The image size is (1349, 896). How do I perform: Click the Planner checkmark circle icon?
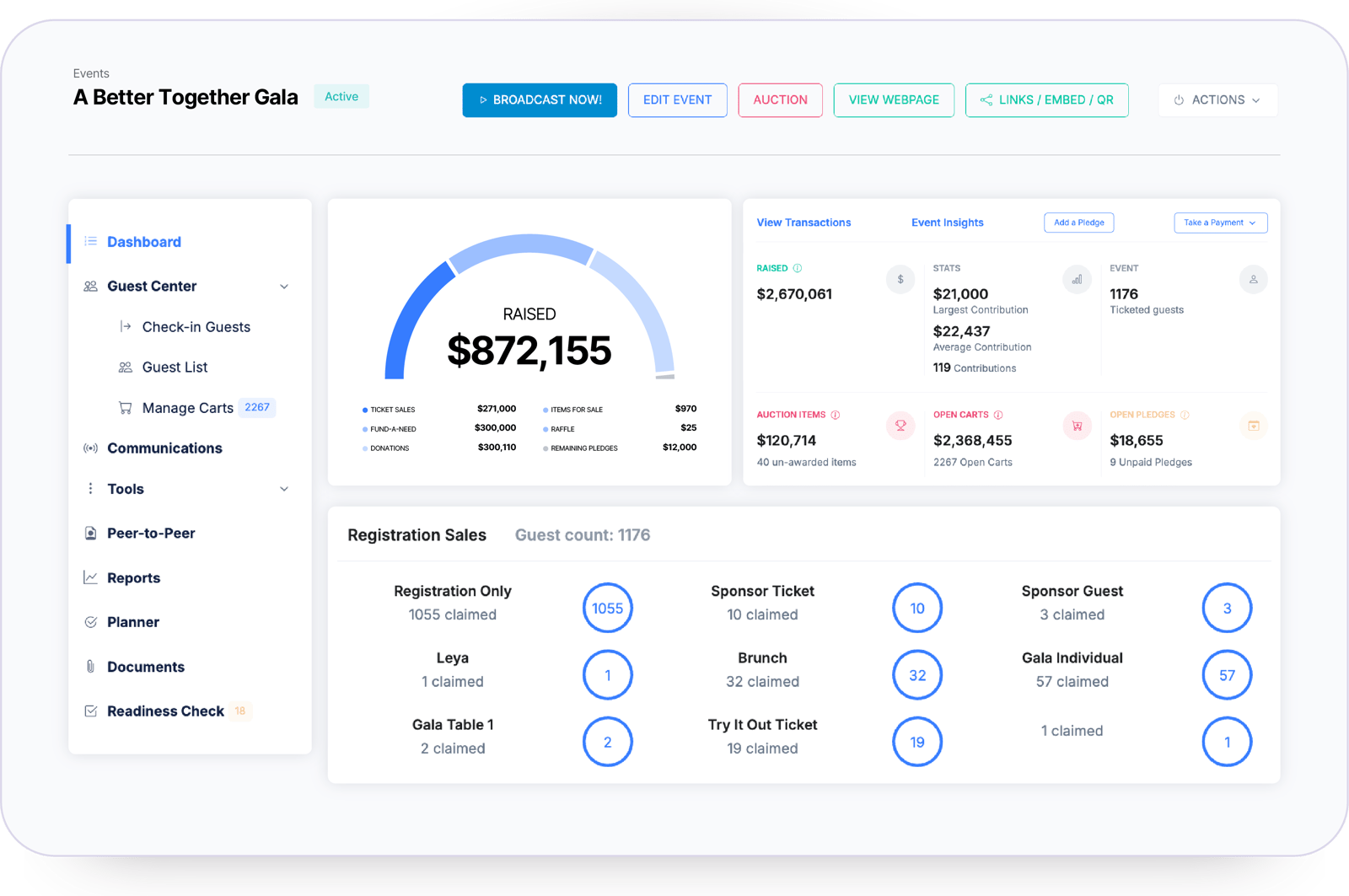90,622
